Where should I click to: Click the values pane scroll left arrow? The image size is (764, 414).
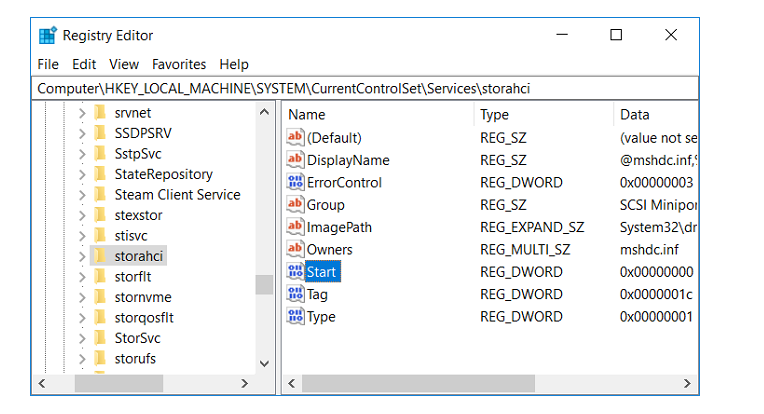(x=292, y=383)
